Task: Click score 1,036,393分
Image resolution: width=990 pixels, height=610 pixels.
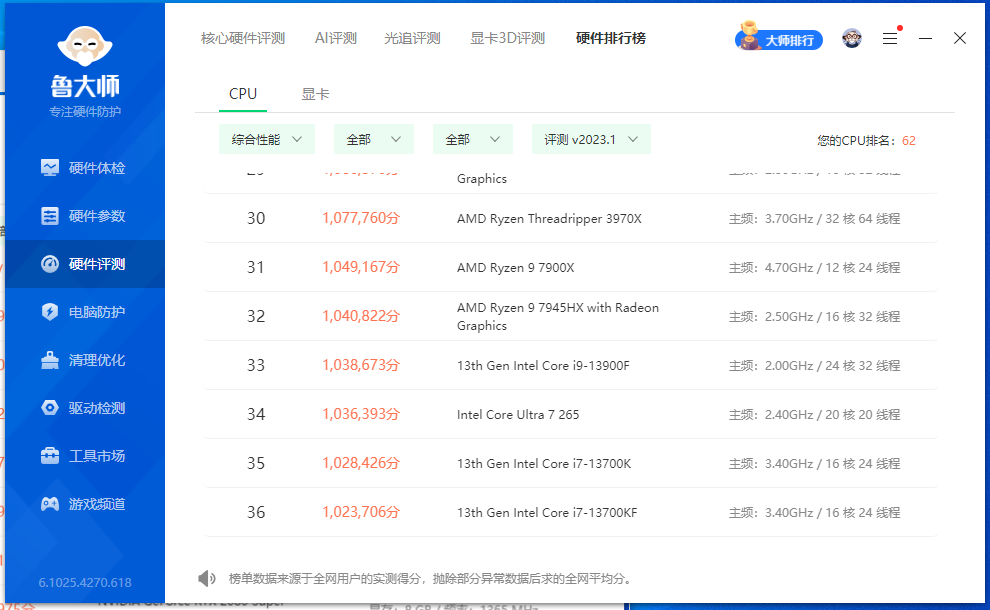Action: 361,414
